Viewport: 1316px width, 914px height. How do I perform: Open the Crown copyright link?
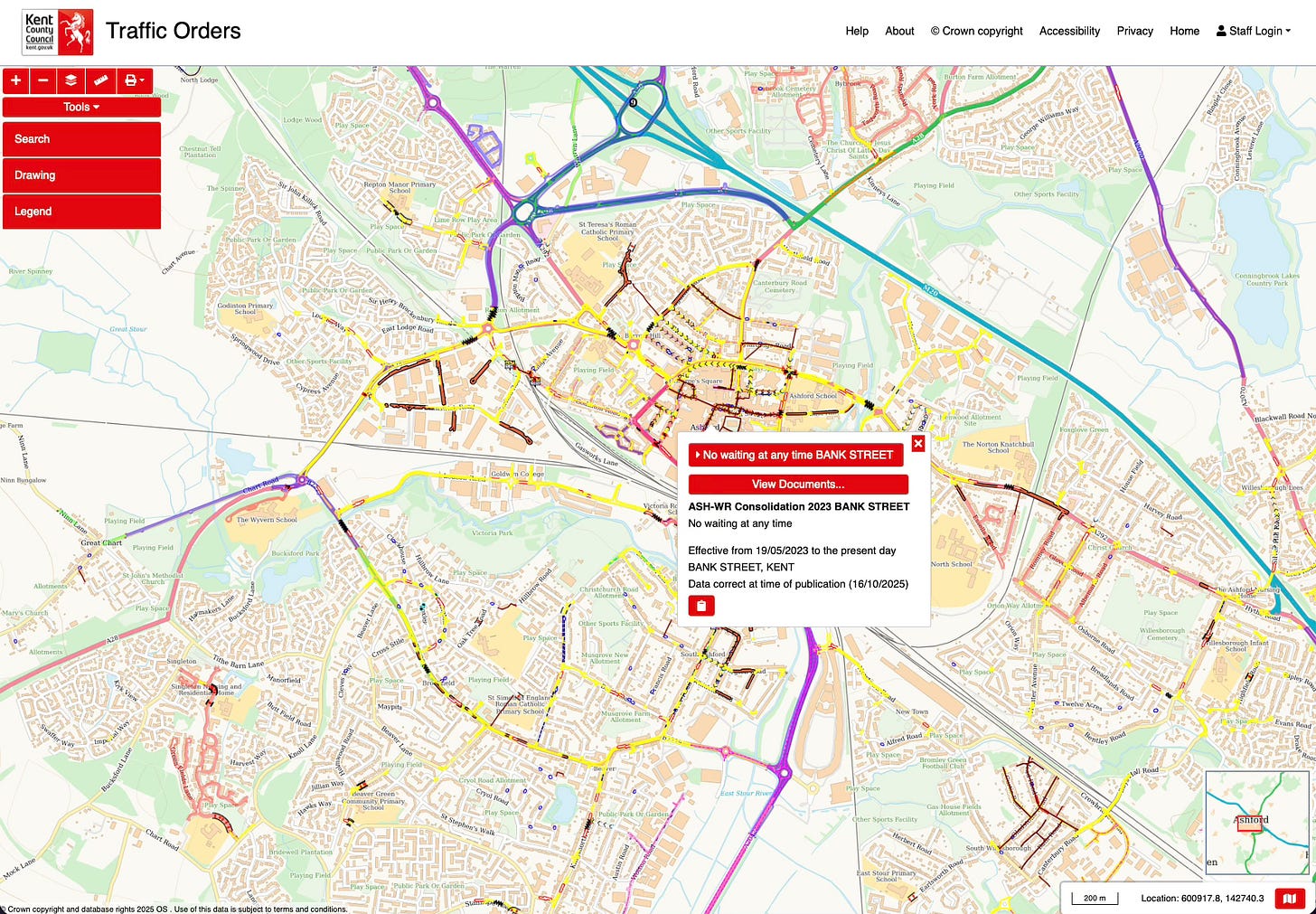(977, 31)
